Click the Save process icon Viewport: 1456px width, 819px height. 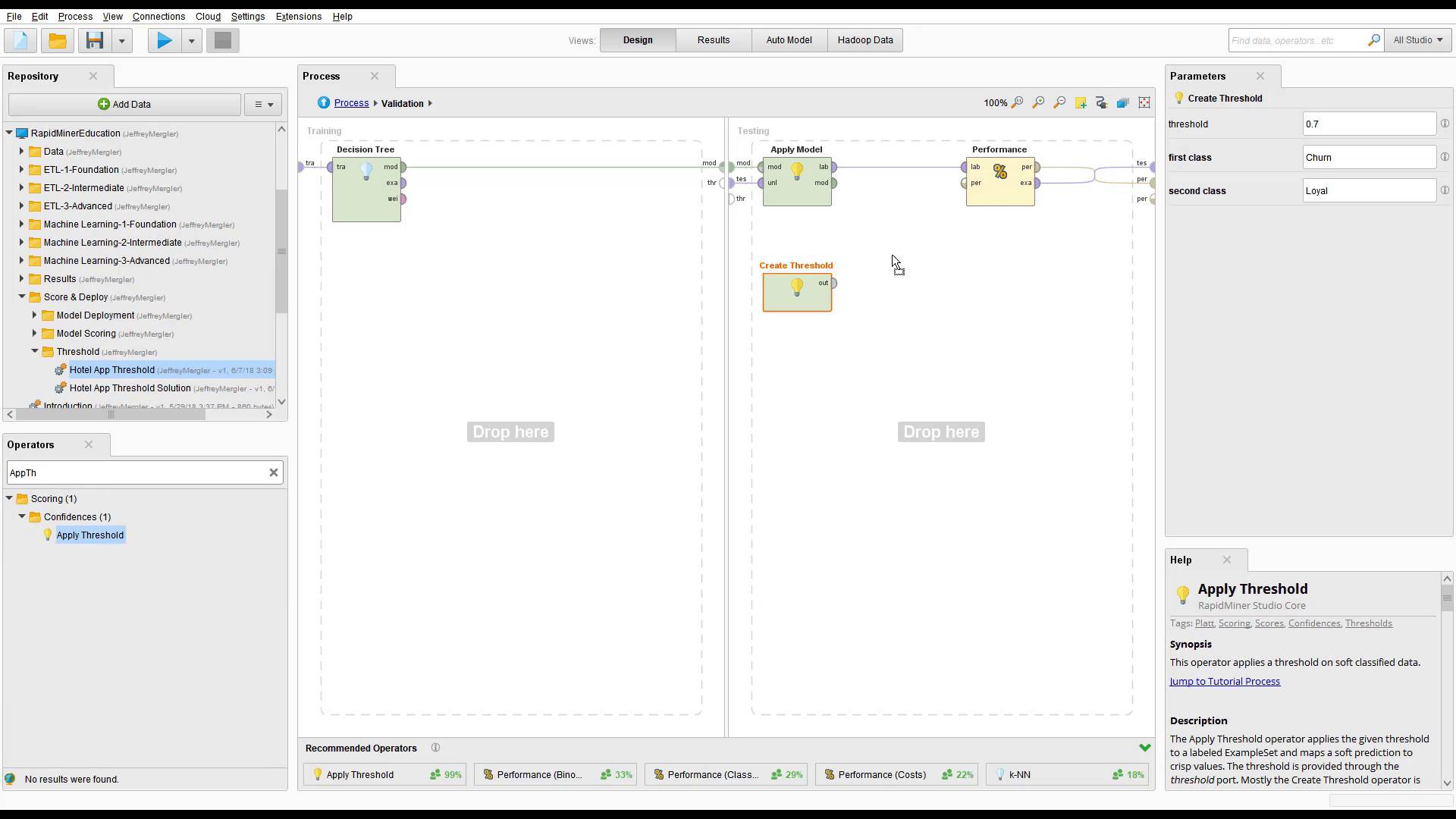coord(95,40)
